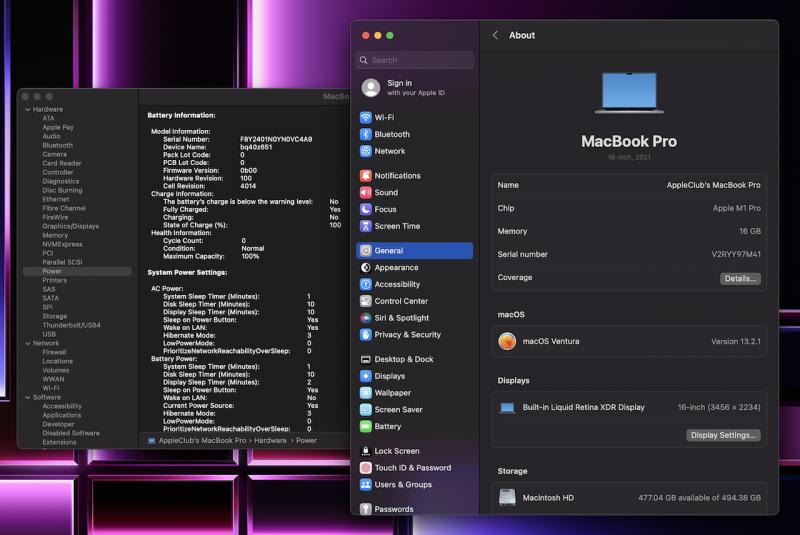Go back using the chevron beside About
800x535 pixels.
pos(495,35)
